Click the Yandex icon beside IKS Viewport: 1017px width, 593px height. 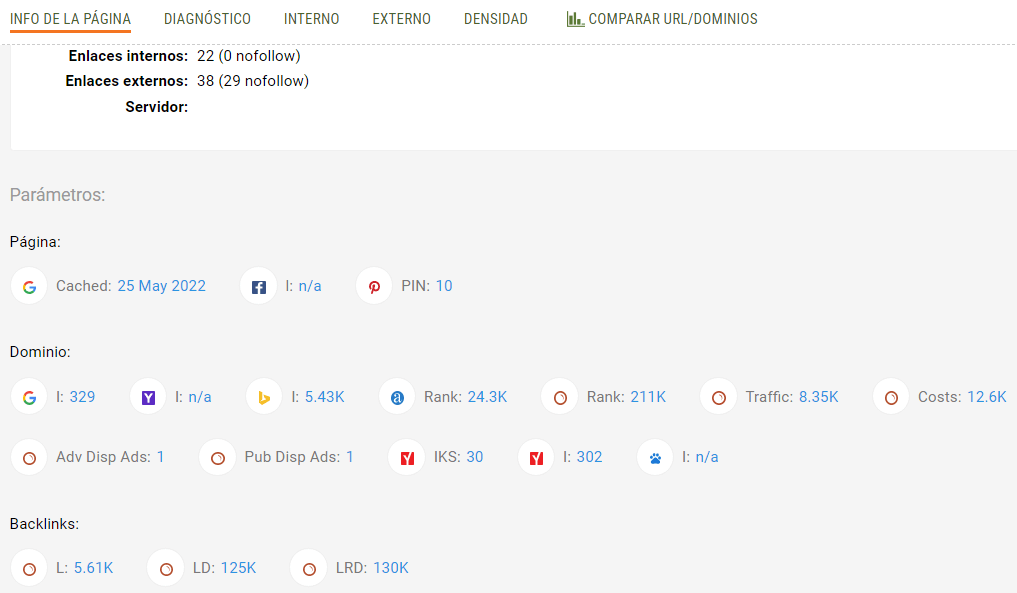[407, 458]
